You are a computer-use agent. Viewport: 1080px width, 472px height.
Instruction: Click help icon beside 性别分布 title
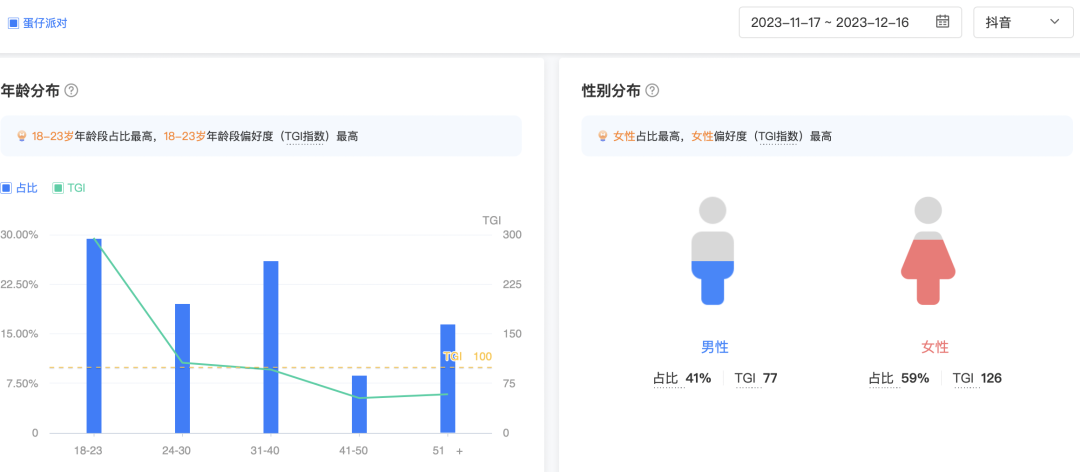(652, 90)
